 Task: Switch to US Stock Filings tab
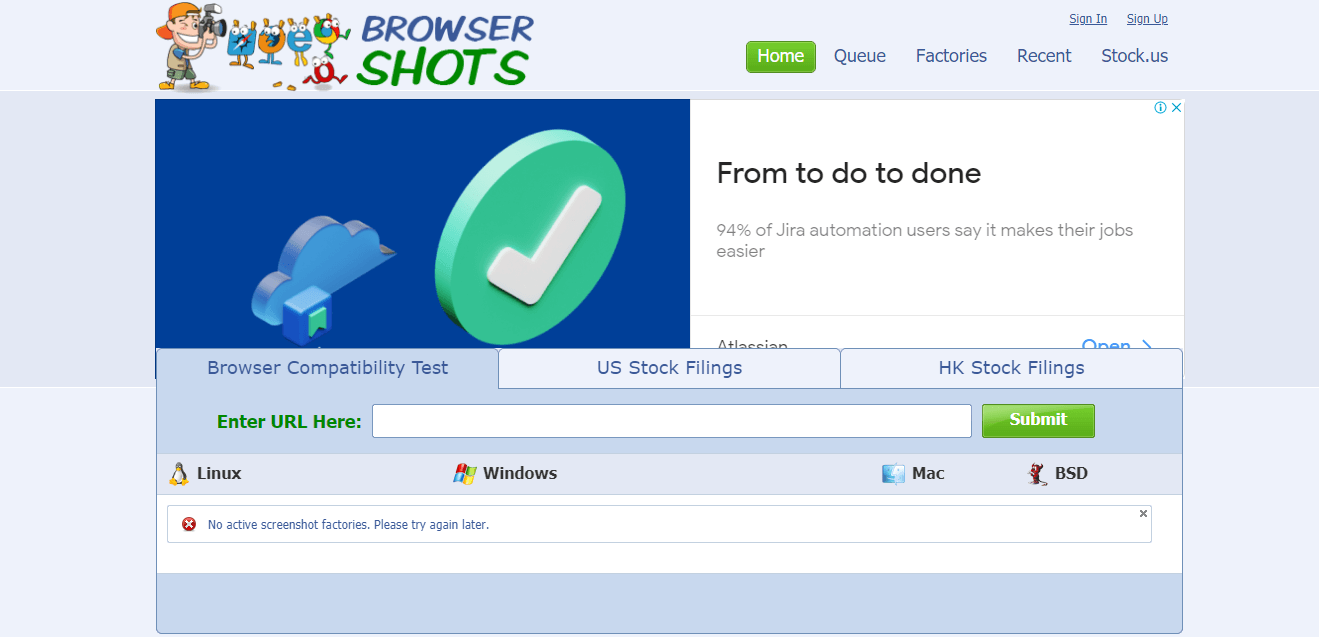tap(670, 368)
